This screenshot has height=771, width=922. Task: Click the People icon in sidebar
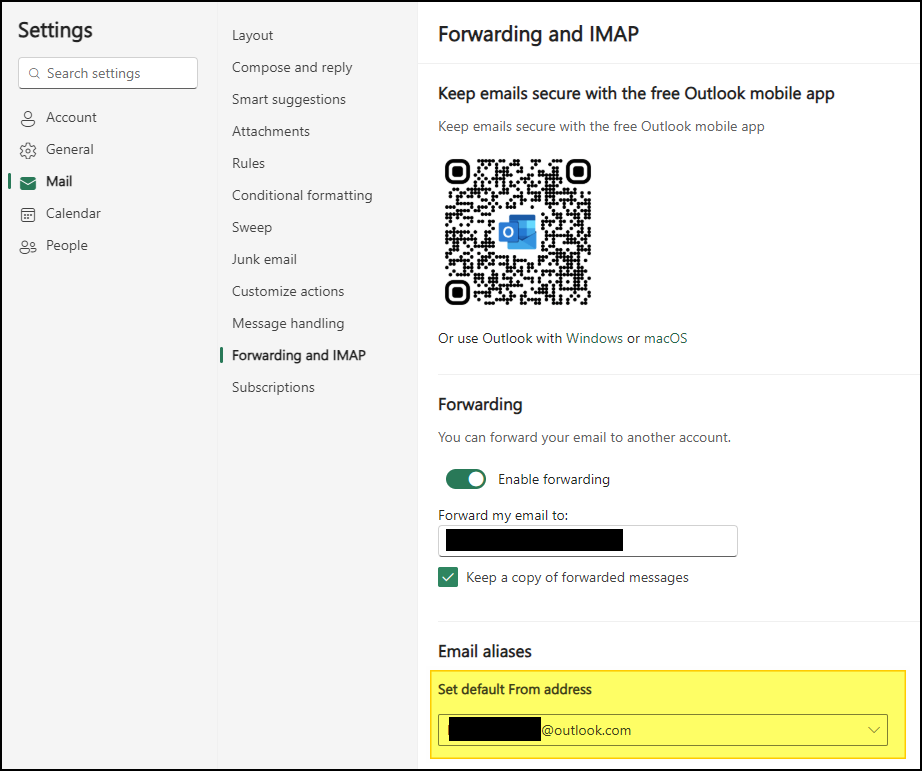point(28,246)
